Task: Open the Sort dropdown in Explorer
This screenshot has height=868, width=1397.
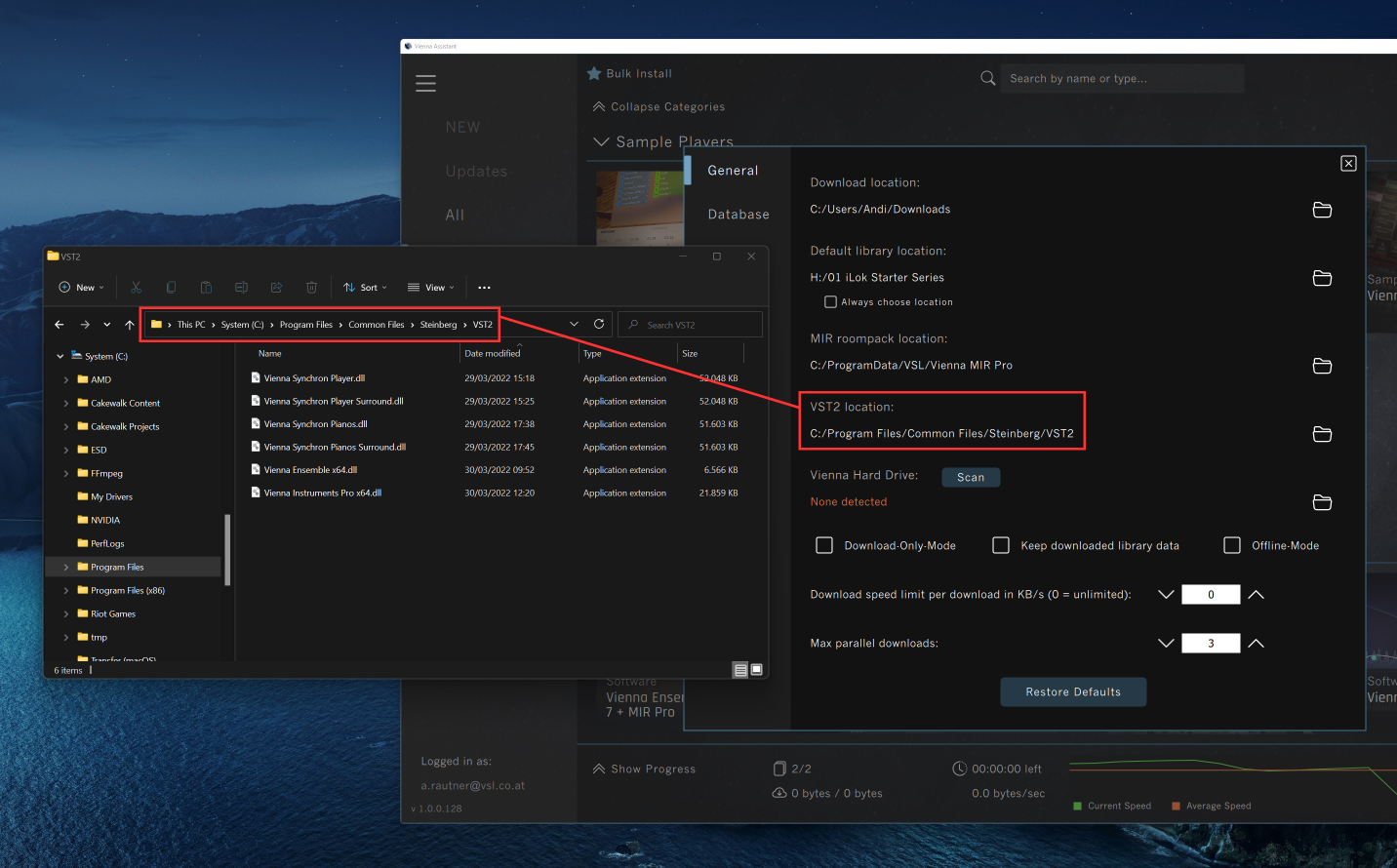Action: [x=365, y=288]
